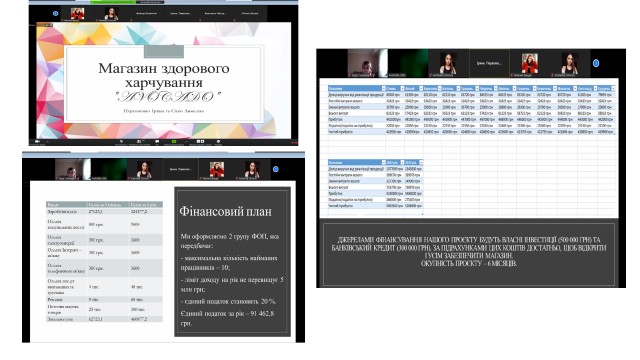
Task: Open Травень column filter dropdown
Action: click(477, 89)
